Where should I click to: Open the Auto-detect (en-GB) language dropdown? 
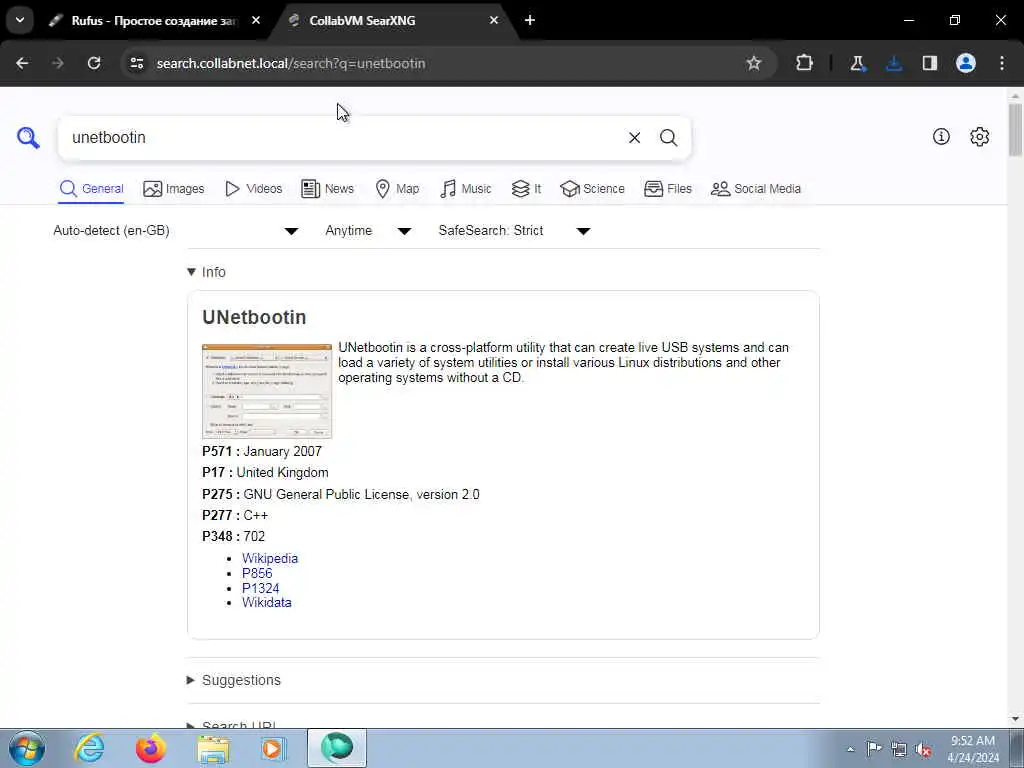tap(176, 231)
